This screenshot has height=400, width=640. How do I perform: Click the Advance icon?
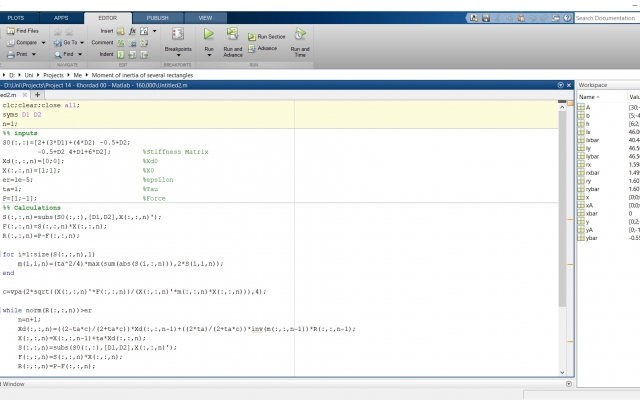coord(252,48)
